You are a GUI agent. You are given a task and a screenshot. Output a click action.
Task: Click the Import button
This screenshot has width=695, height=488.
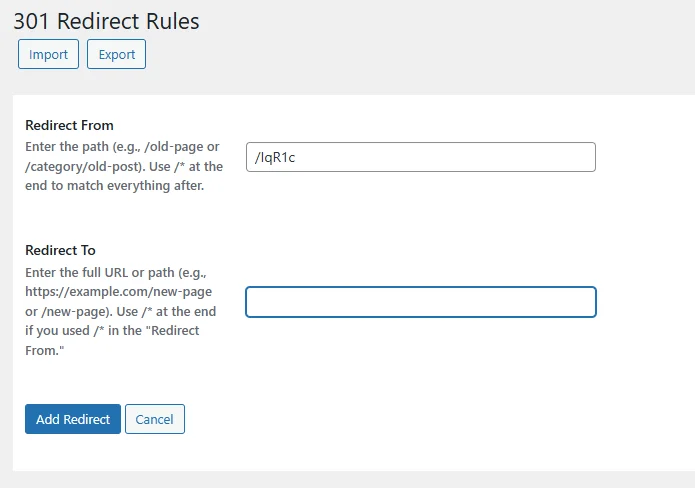(x=48, y=54)
